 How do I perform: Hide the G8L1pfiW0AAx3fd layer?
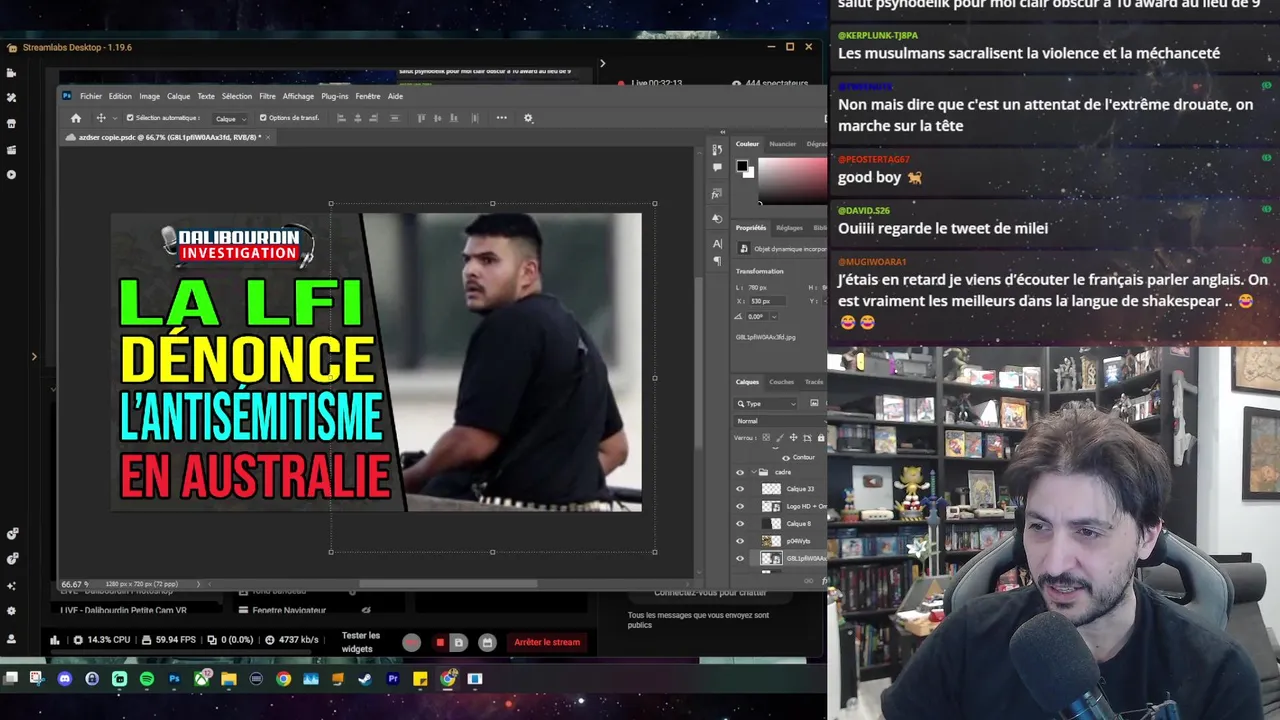(740, 559)
